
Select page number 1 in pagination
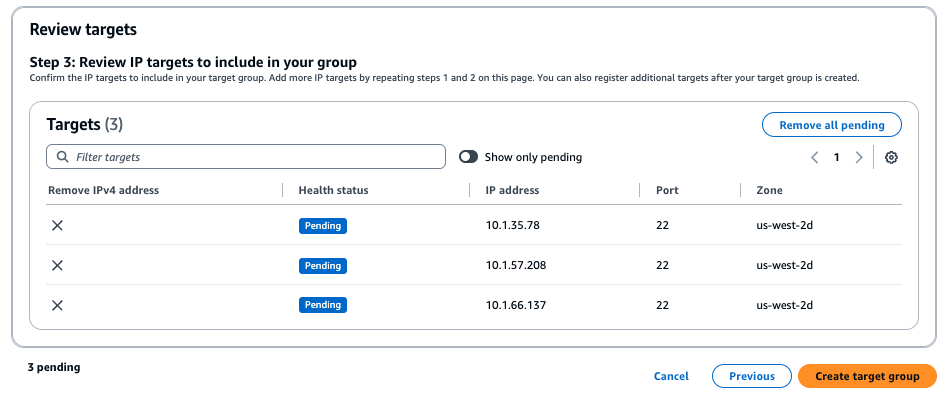[x=836, y=157]
